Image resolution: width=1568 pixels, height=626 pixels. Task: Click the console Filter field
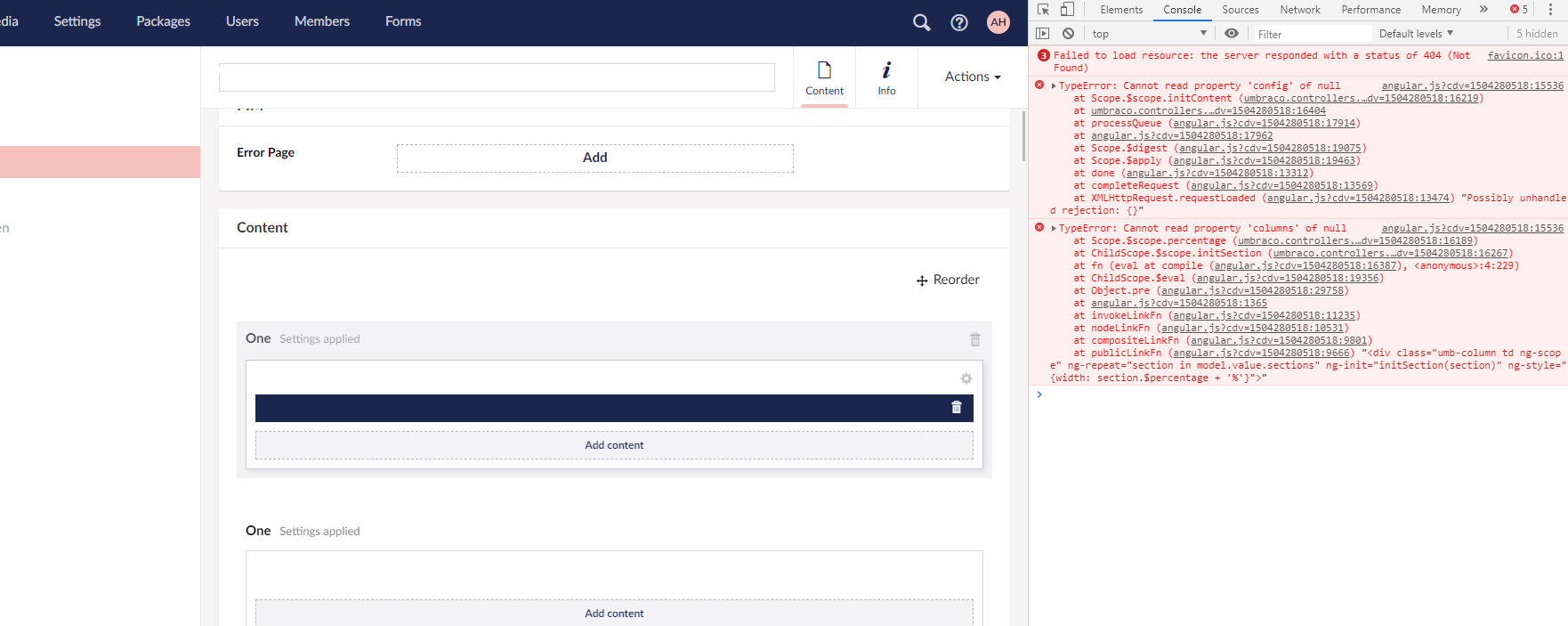pos(1311,34)
